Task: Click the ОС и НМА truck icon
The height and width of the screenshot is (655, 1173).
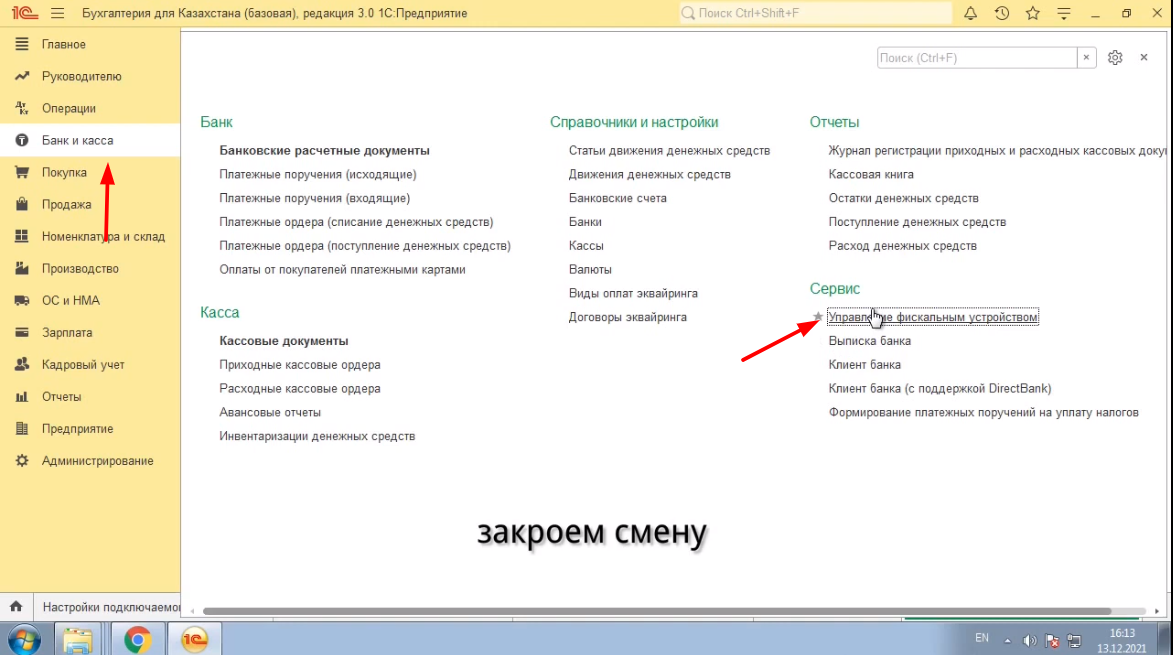Action: [22, 301]
